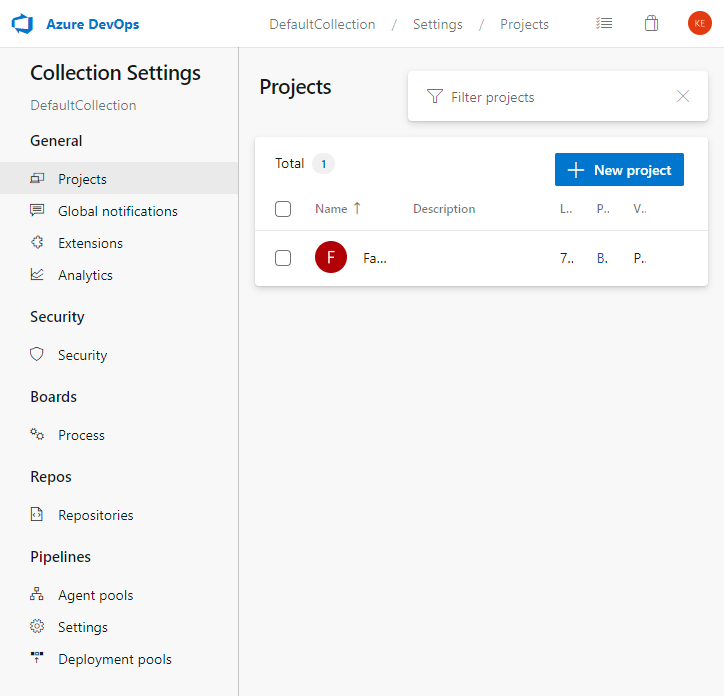The height and width of the screenshot is (697, 725).
Task: Open the Process settings under Boards
Action: click(81, 435)
